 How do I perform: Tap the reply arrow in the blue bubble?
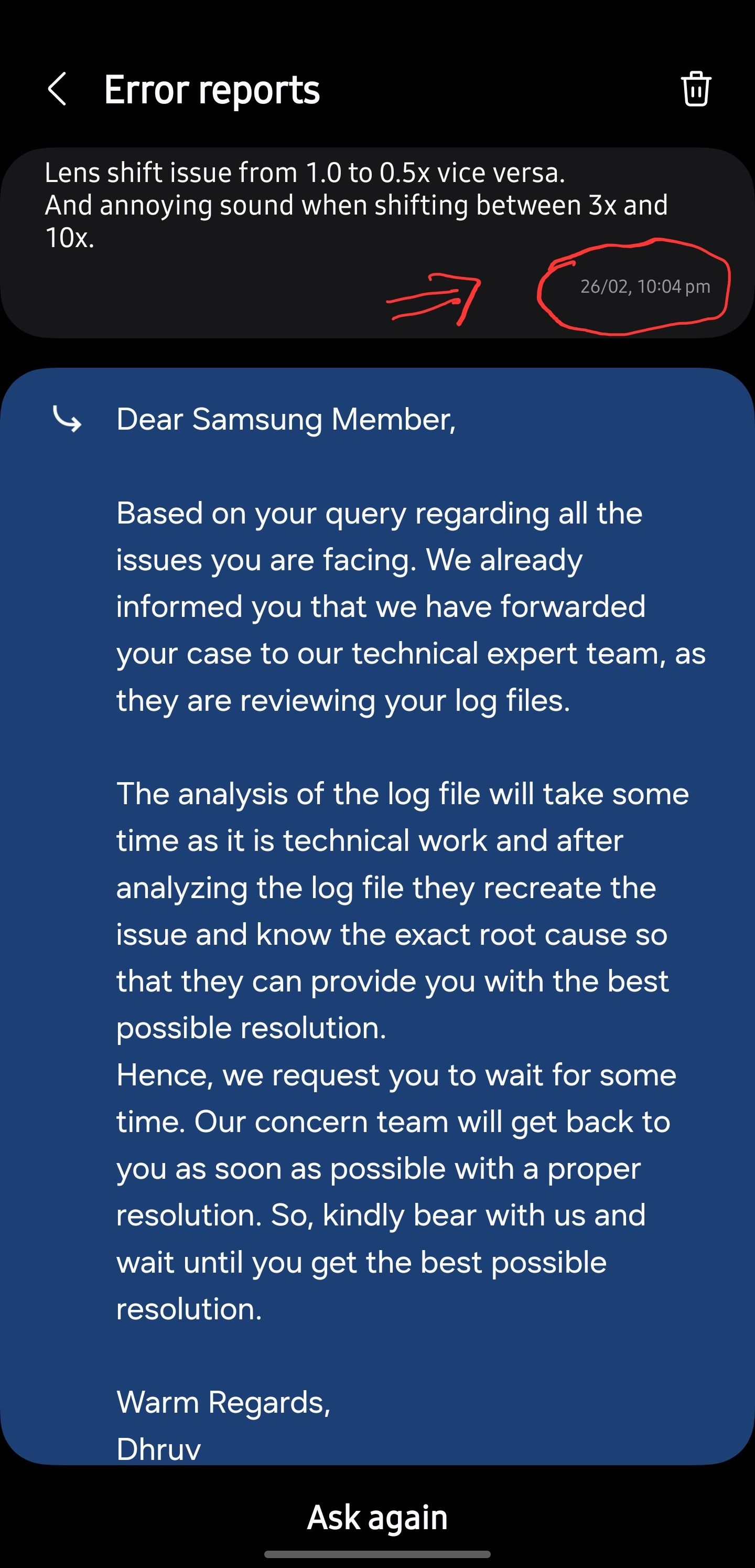[x=69, y=421]
